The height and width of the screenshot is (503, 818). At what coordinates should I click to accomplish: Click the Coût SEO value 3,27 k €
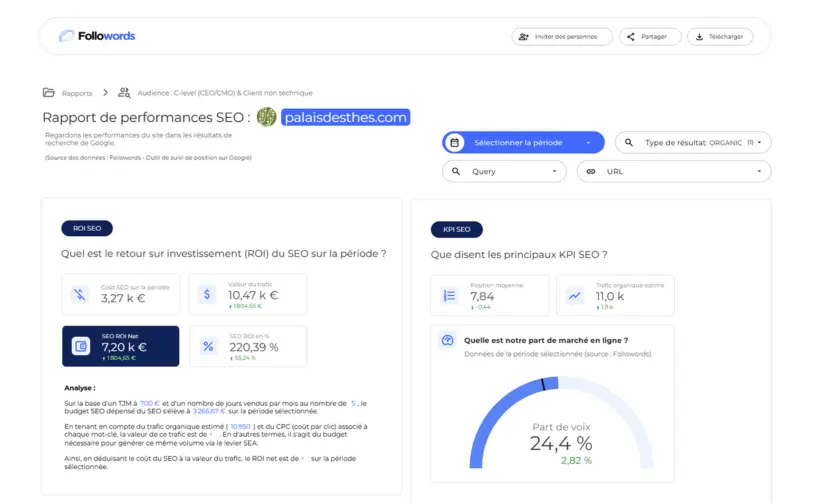tap(123, 298)
